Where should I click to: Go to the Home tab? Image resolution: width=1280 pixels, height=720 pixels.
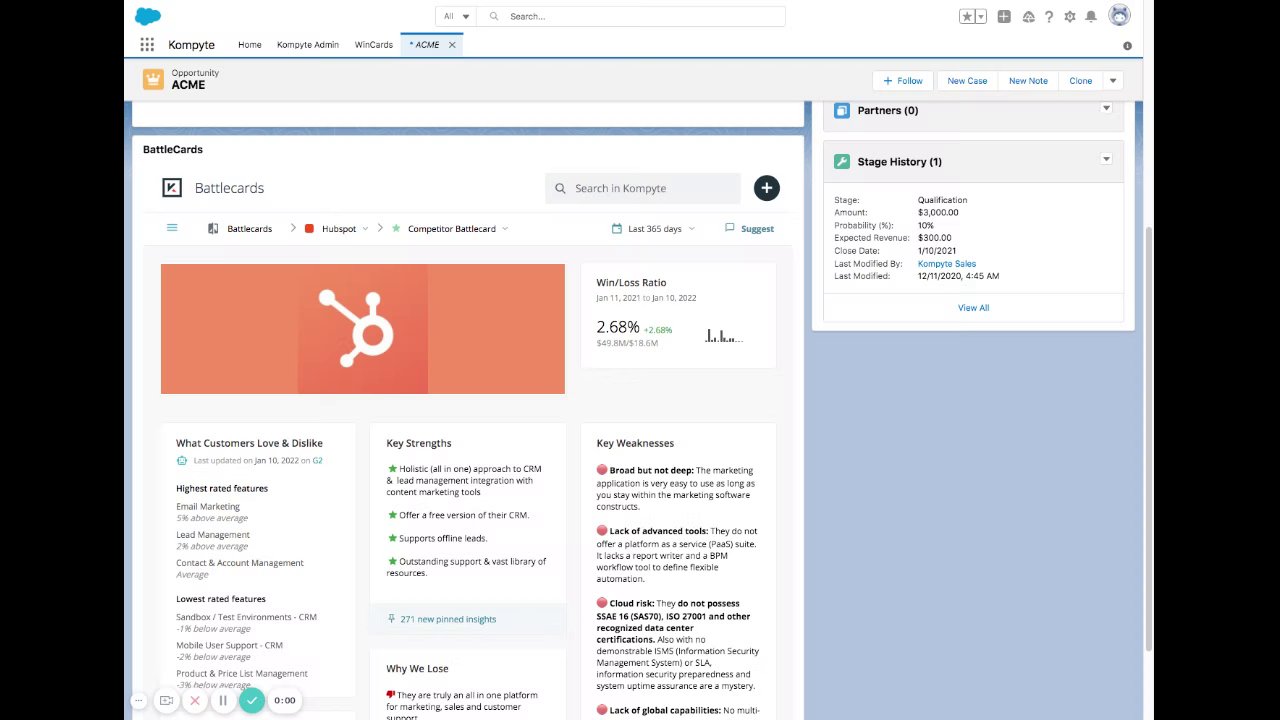click(x=250, y=45)
